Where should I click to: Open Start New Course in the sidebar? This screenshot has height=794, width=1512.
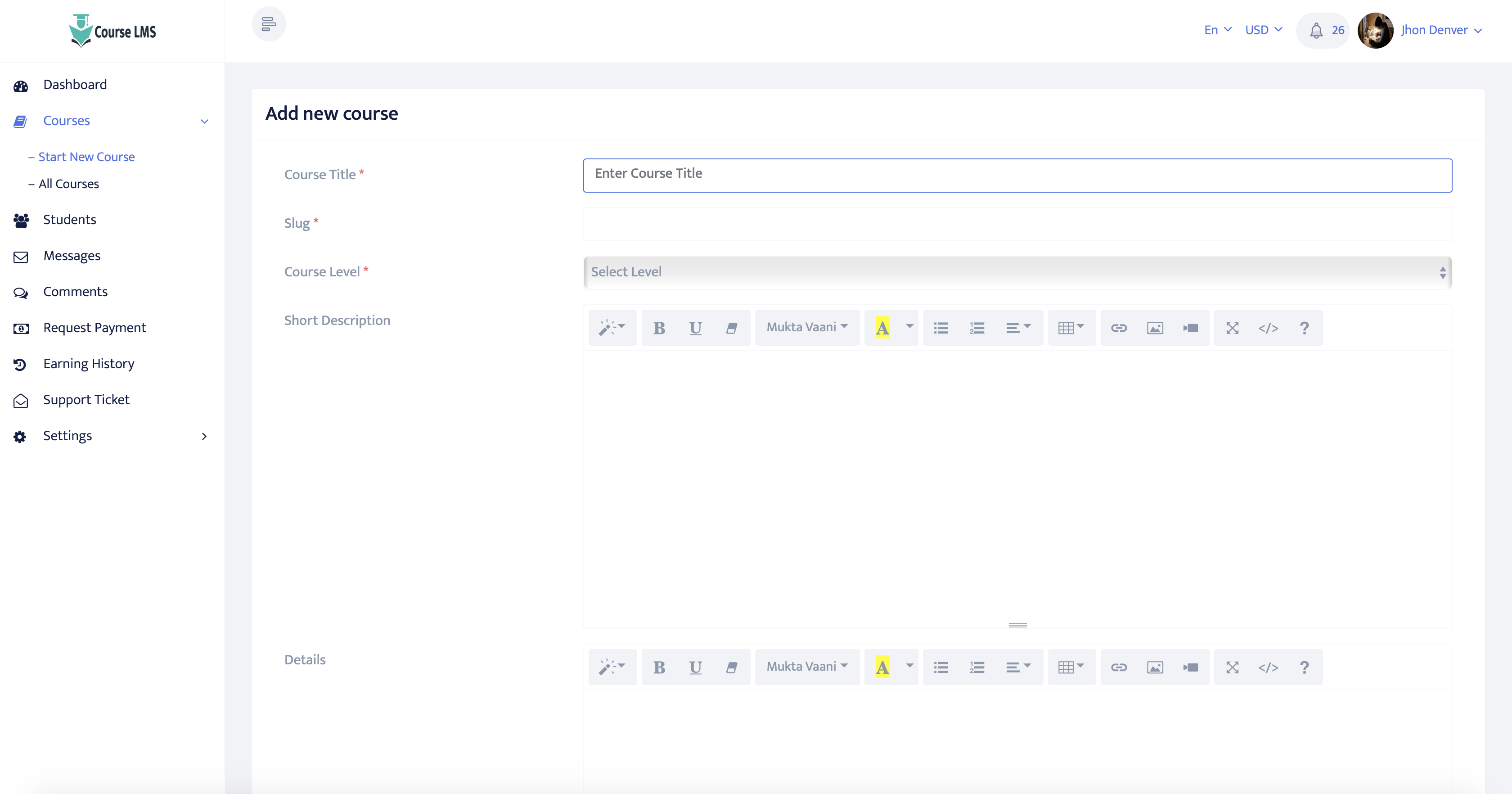click(85, 156)
